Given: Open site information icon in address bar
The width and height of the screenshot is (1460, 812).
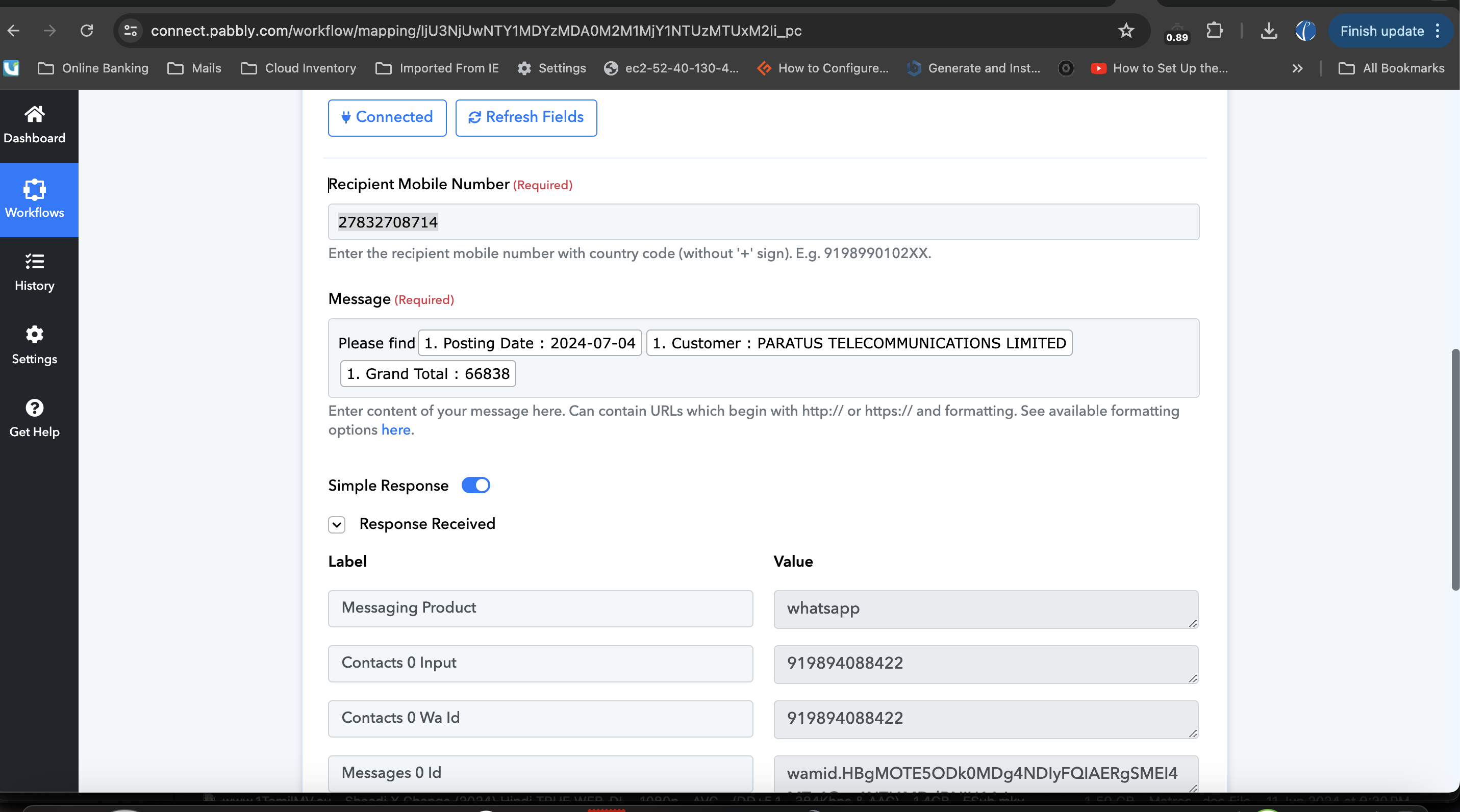Looking at the screenshot, I should tap(131, 31).
